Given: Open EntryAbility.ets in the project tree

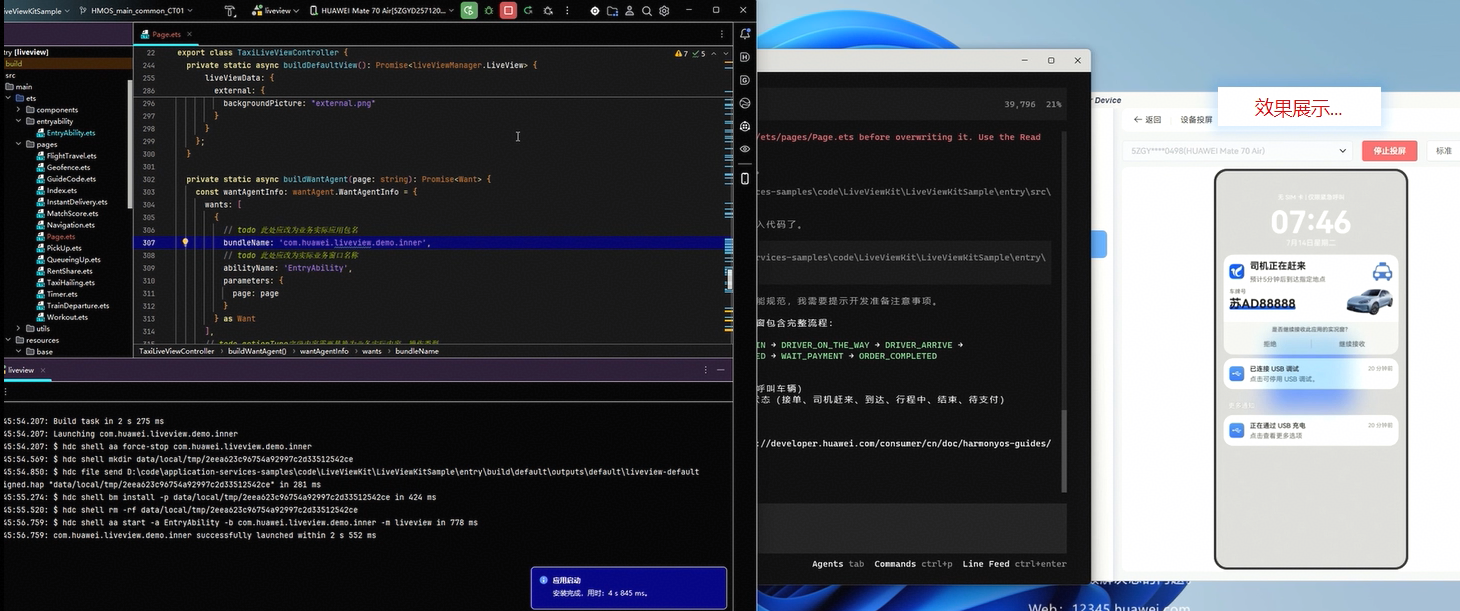Looking at the screenshot, I should click(x=66, y=133).
